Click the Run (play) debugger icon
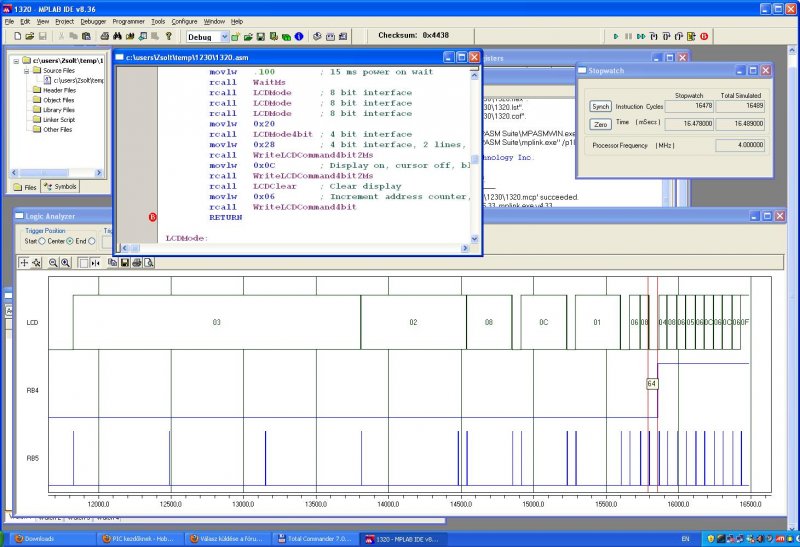Viewport: 800px width, 547px height. click(616, 36)
